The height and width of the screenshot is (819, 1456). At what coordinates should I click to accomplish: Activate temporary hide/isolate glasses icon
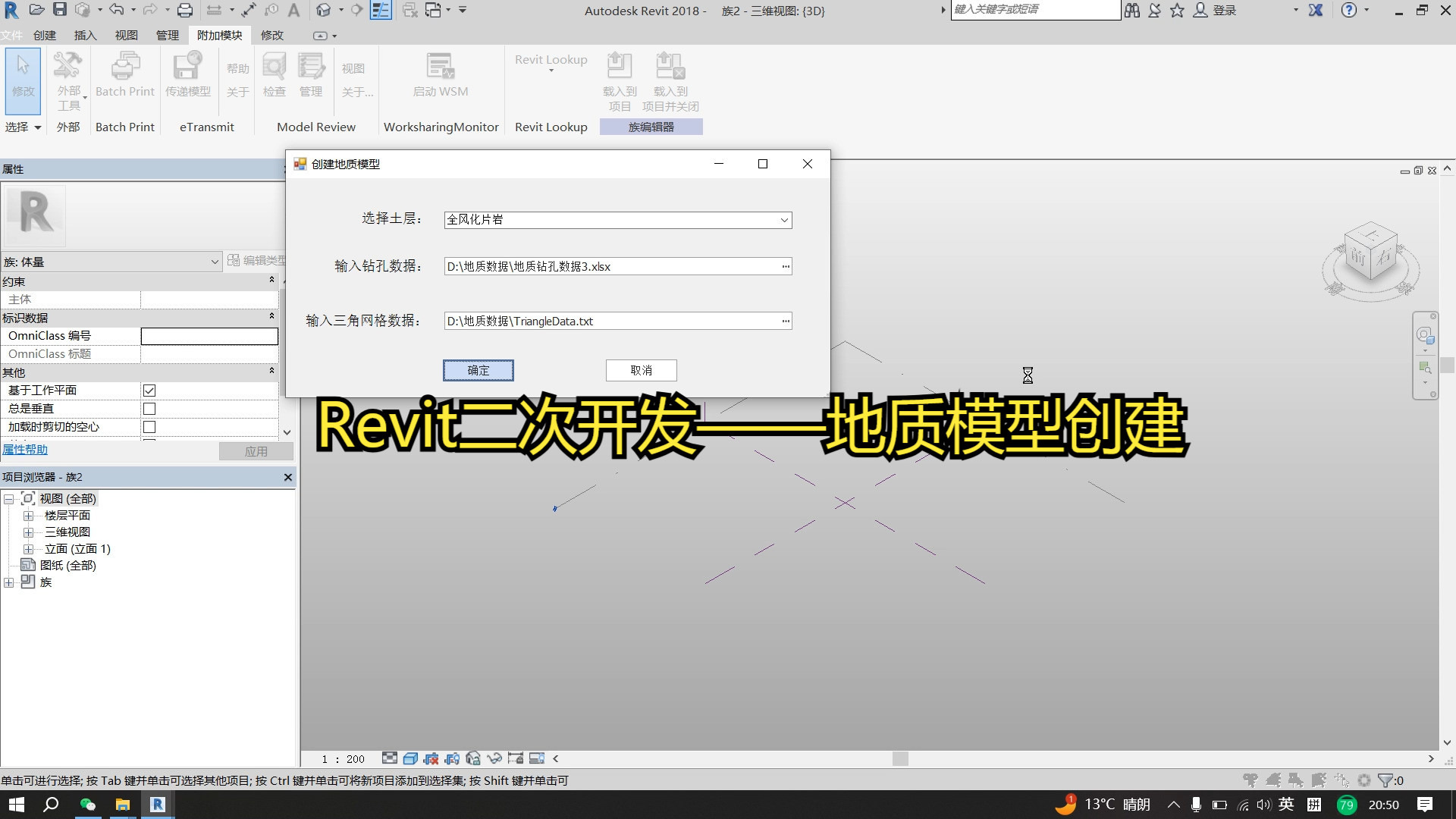(494, 758)
